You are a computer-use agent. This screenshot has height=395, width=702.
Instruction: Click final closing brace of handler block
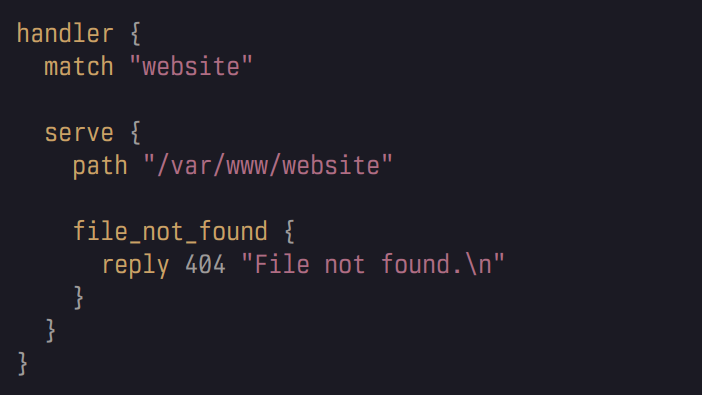click(x=22, y=364)
